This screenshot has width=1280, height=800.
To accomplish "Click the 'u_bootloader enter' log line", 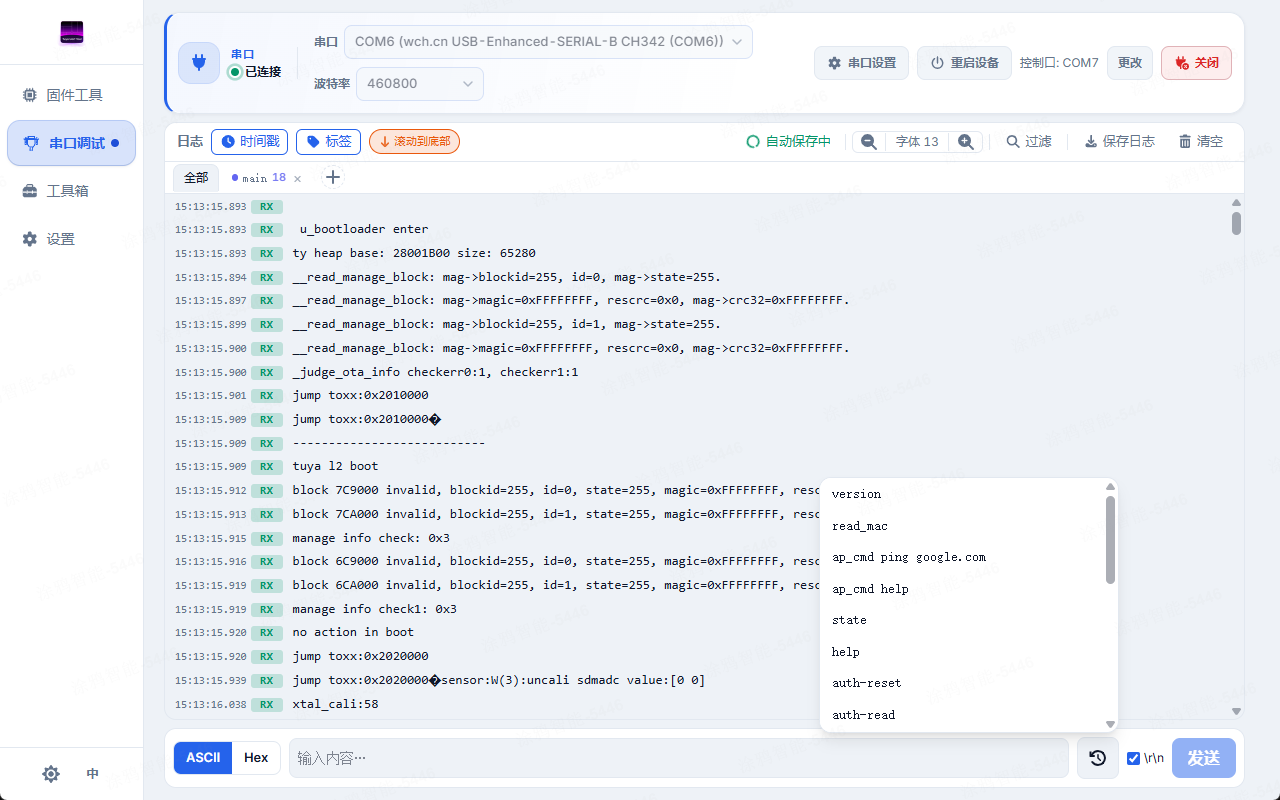I will point(364,229).
